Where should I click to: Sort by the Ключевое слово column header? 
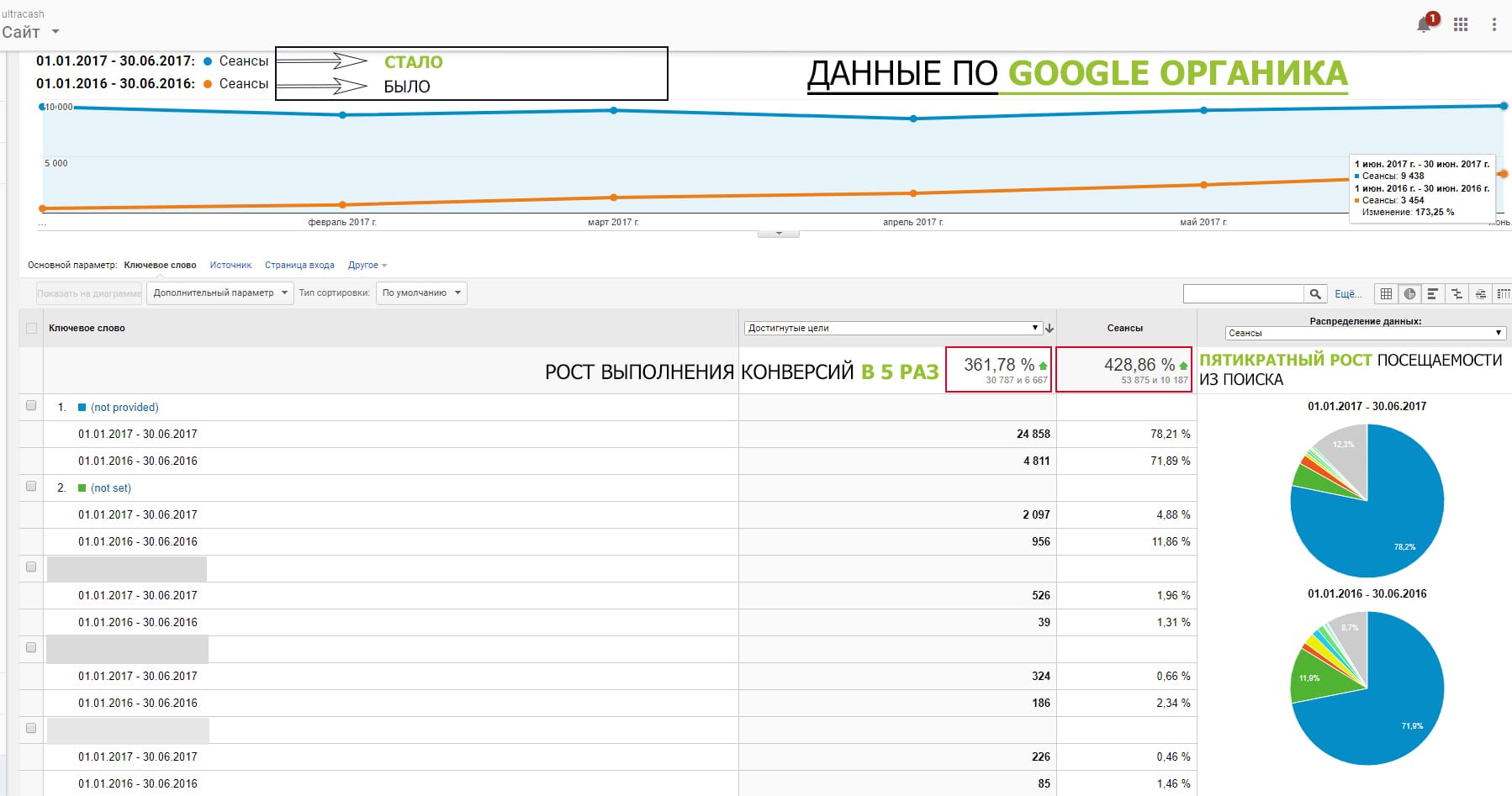(x=87, y=329)
